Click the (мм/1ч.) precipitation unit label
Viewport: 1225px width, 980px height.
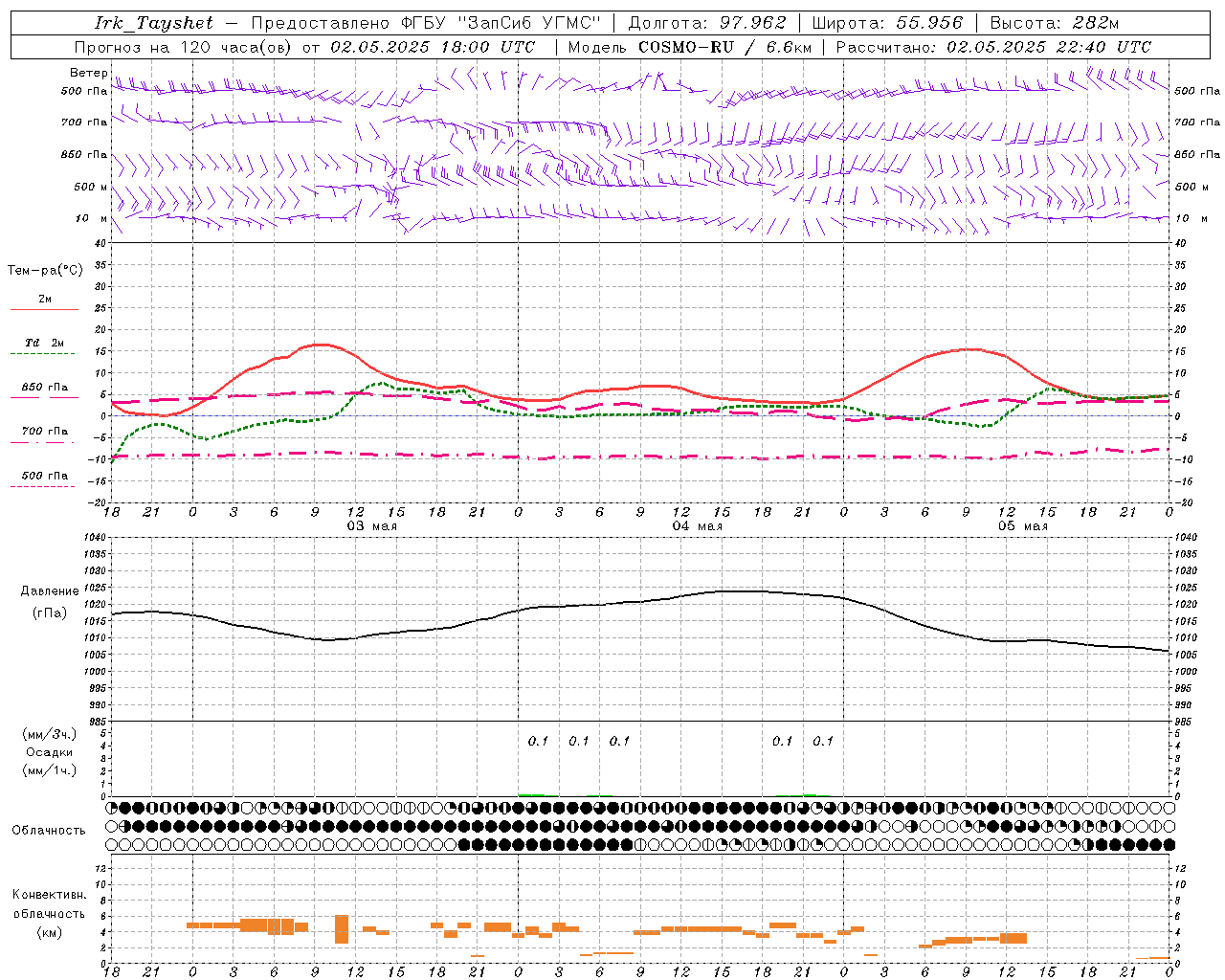point(50,770)
